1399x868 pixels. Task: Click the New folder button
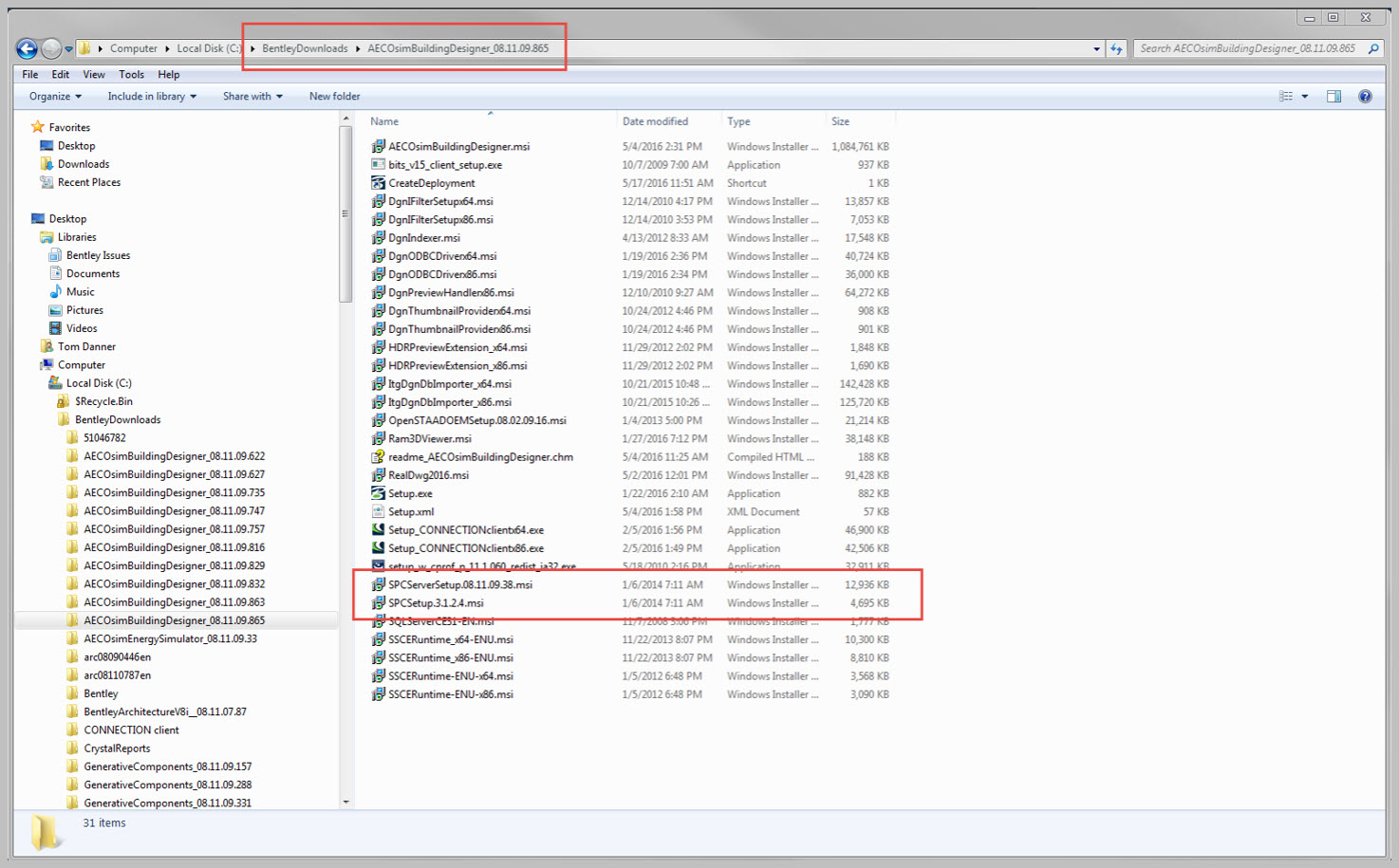(x=334, y=96)
